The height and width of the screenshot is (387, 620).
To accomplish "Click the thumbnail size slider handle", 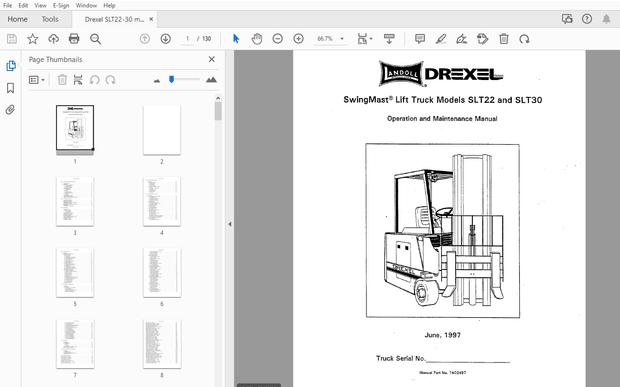I will point(171,79).
